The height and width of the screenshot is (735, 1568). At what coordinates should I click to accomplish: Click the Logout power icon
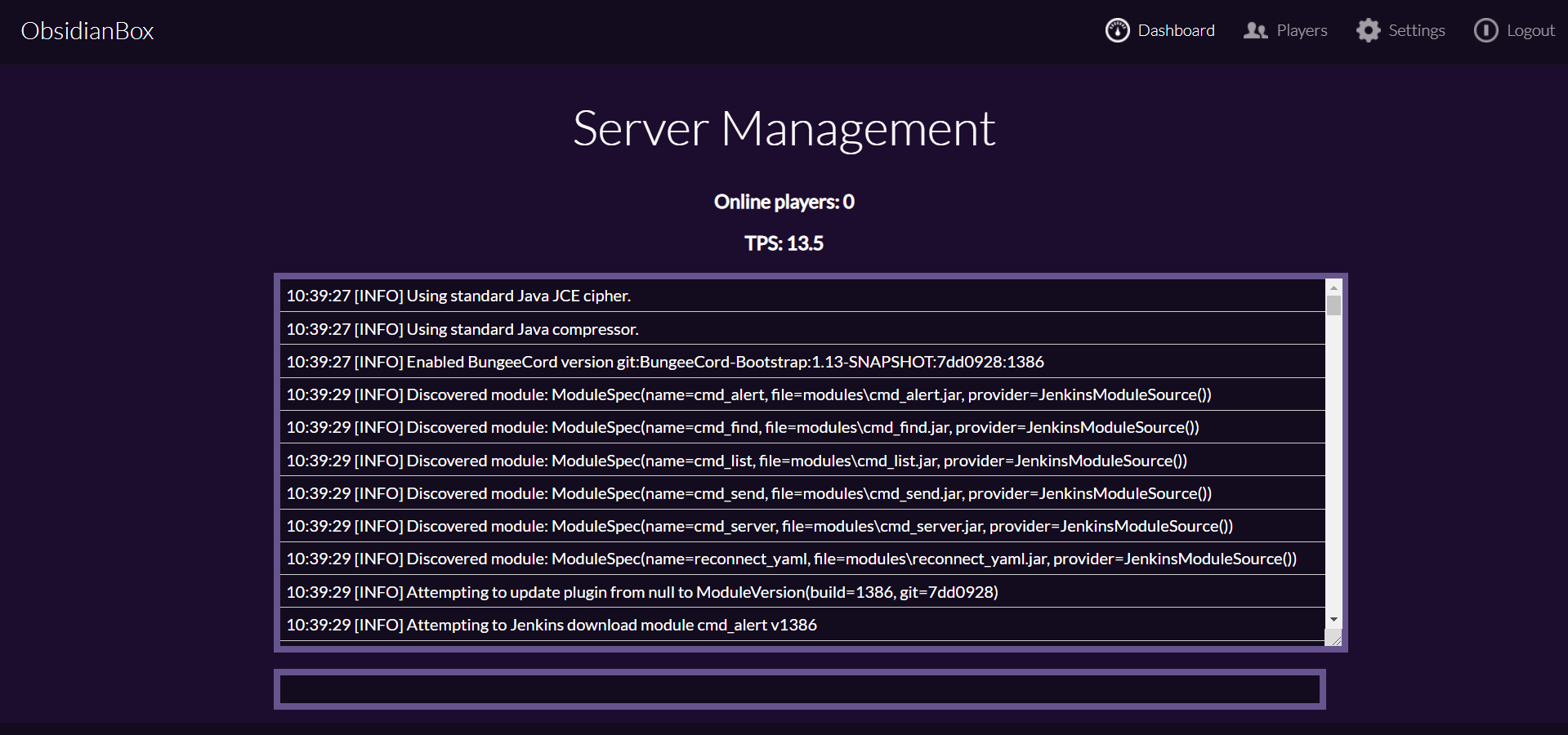coord(1485,30)
